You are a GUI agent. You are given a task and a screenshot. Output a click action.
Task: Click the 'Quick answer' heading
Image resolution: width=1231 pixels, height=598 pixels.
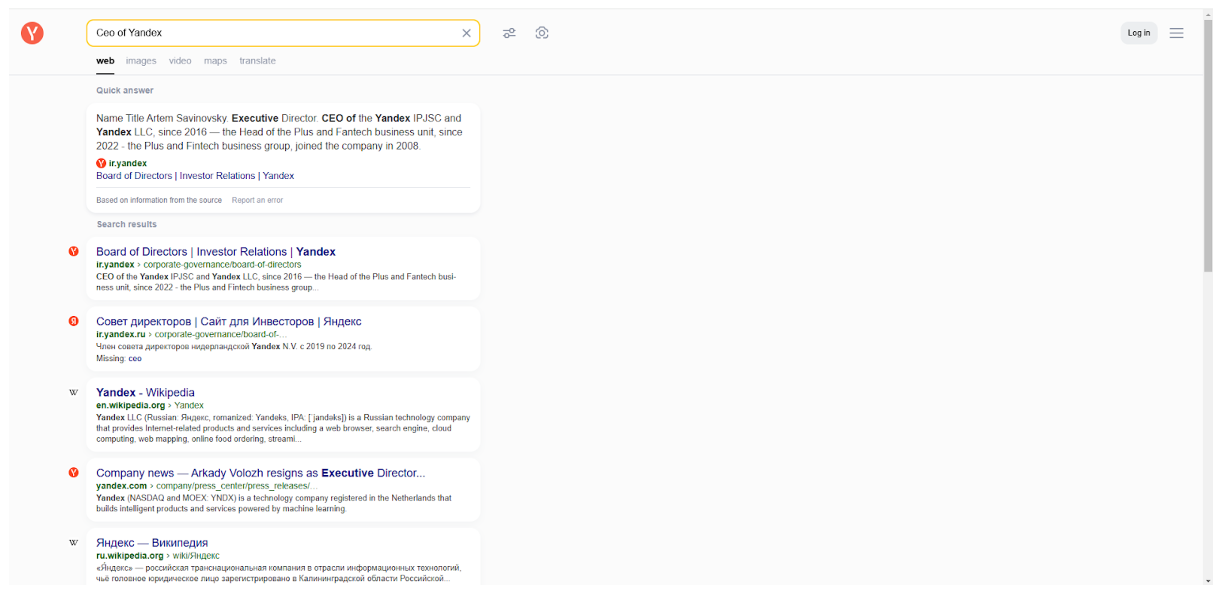[125, 91]
